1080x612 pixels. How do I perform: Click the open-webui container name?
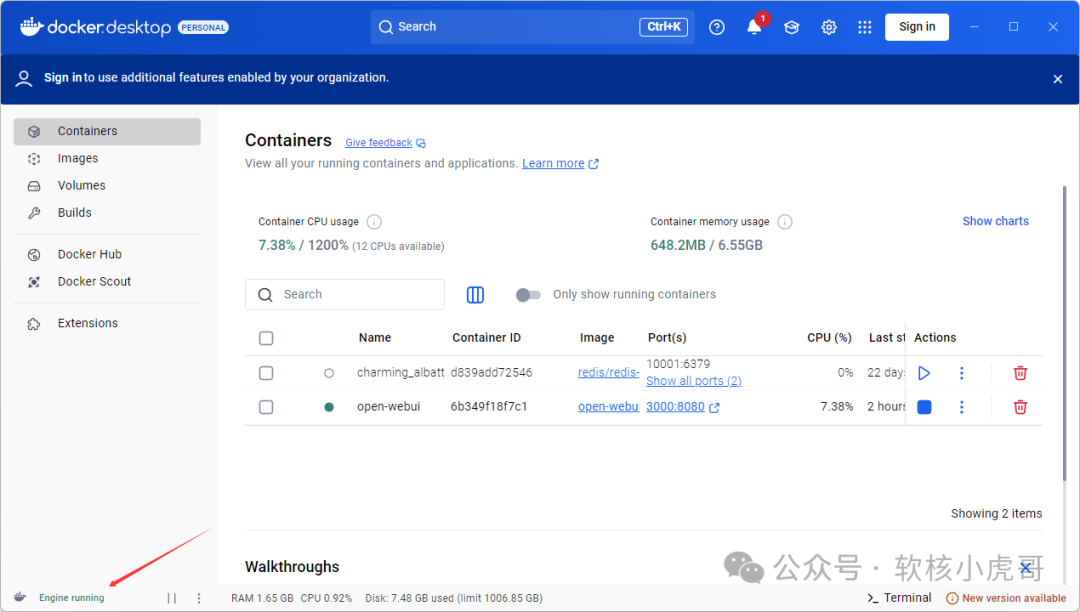(x=388, y=406)
